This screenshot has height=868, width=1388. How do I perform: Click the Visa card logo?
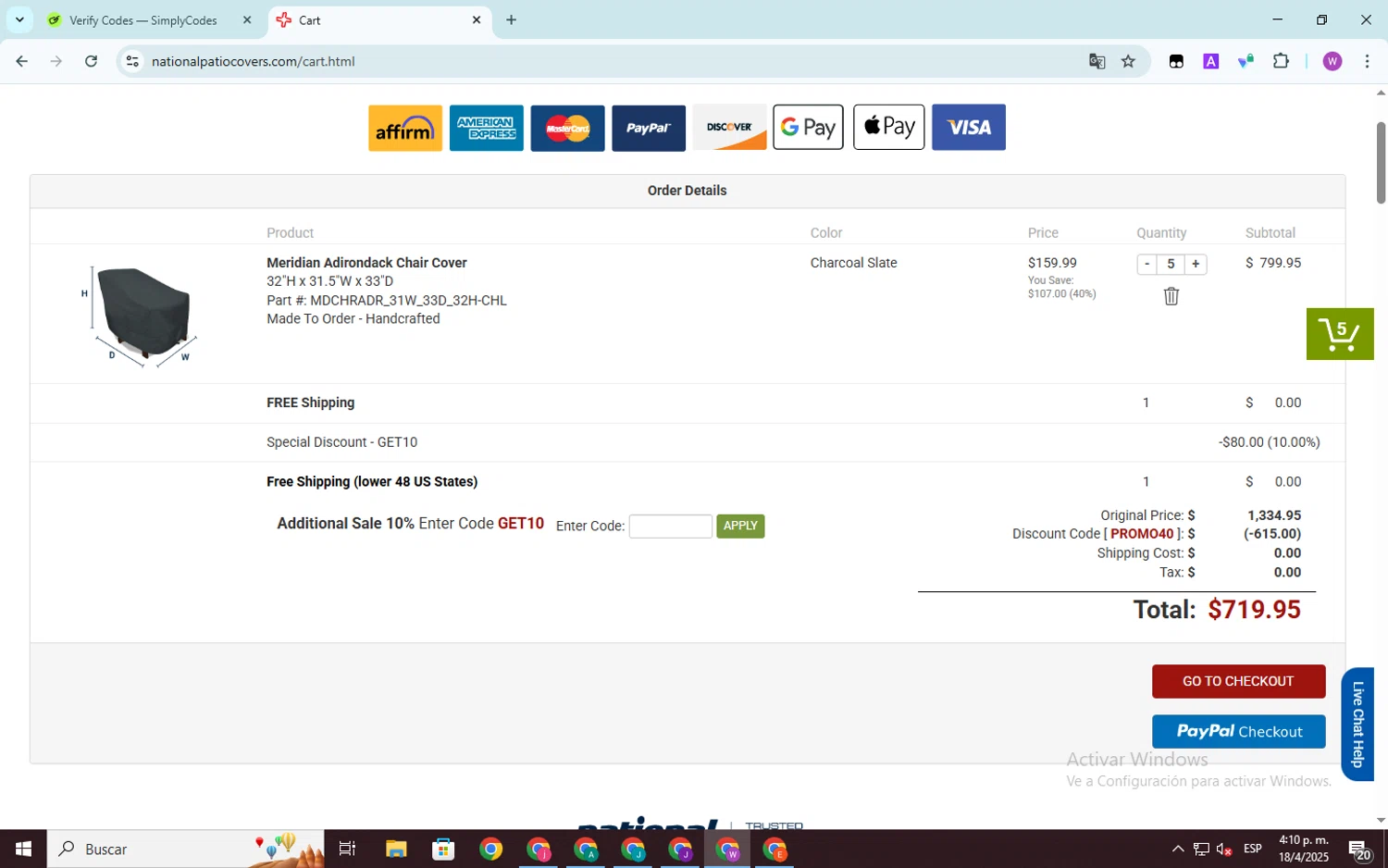969,128
